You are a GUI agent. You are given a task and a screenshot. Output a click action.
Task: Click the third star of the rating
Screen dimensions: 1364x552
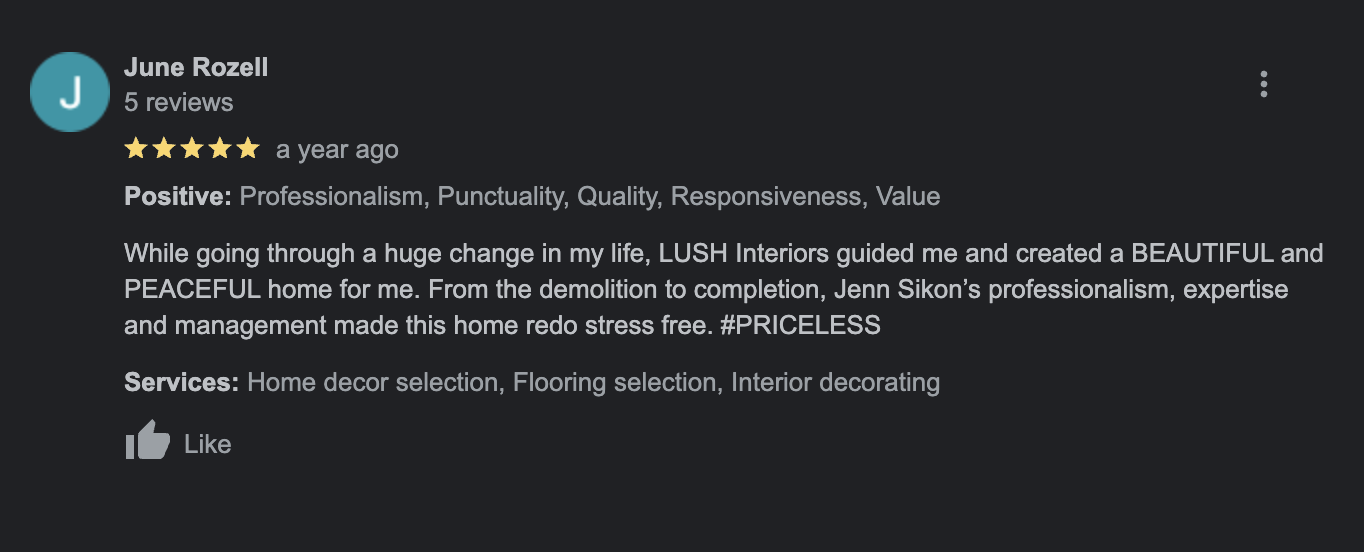pyautogui.click(x=191, y=149)
